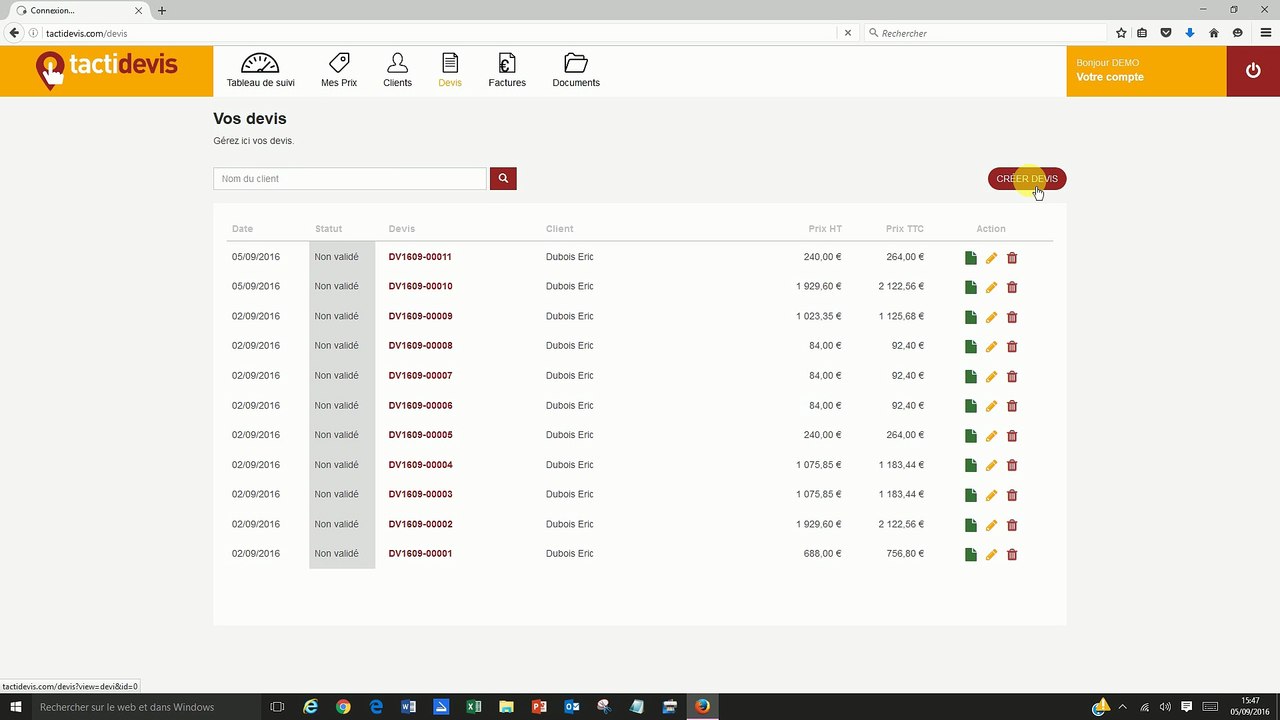Delete quote DV1609-00005 with trash icon
This screenshot has width=1280, height=720.
(1012, 436)
